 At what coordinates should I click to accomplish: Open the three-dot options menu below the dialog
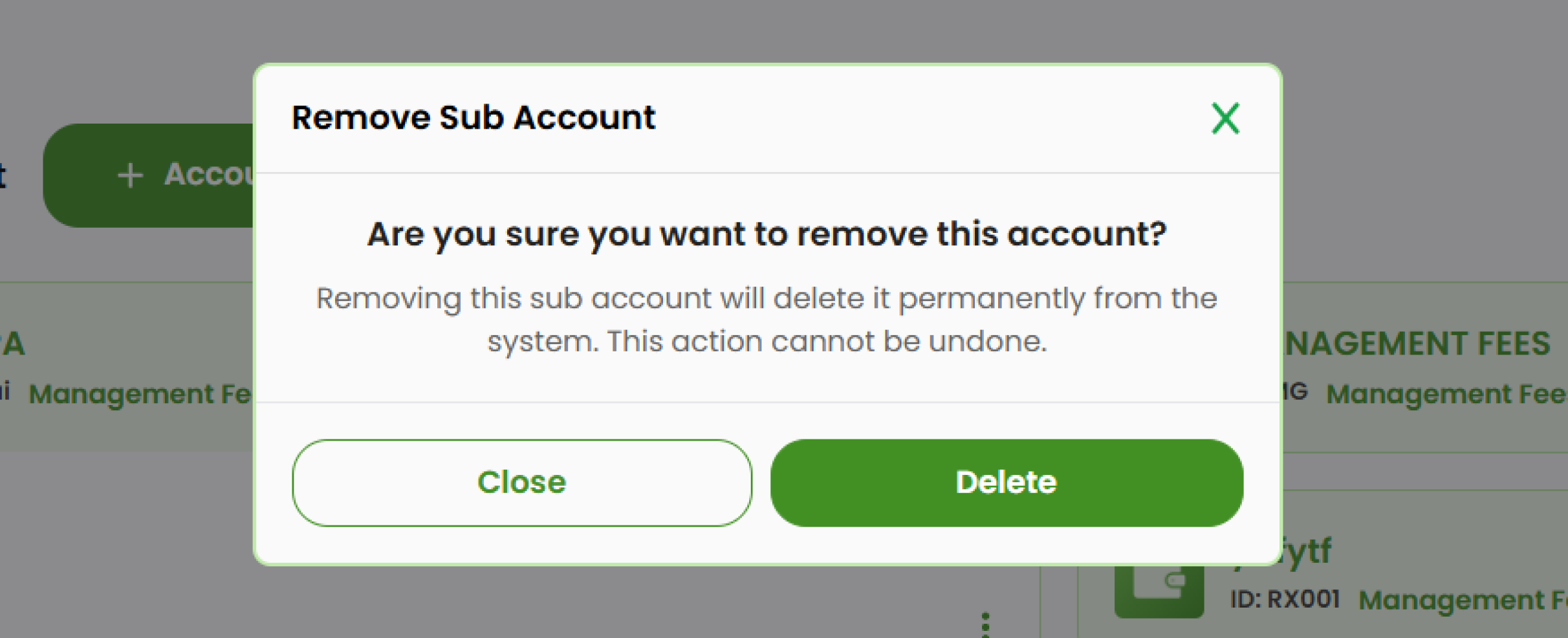click(x=985, y=622)
